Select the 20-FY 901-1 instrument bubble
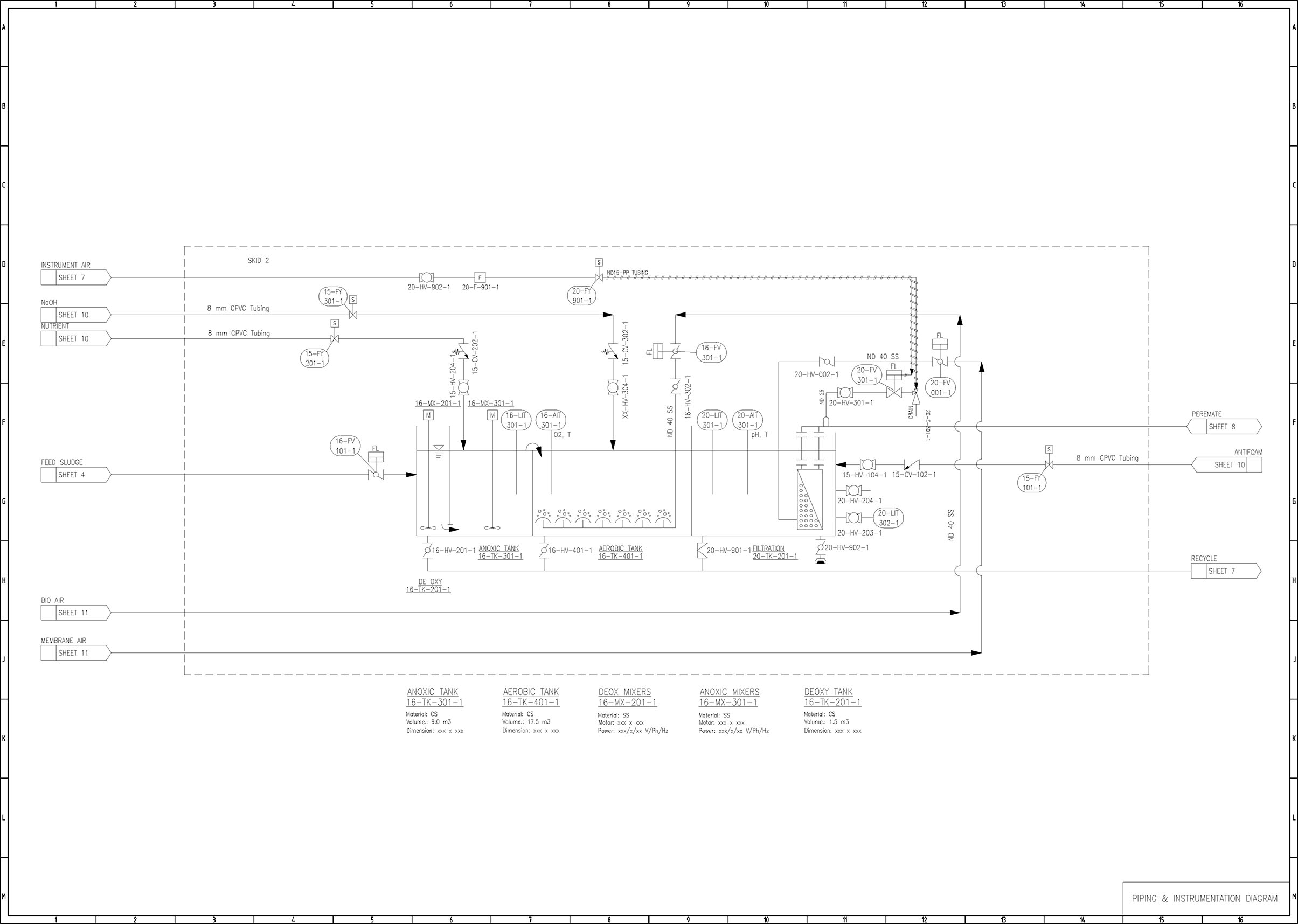 click(581, 296)
